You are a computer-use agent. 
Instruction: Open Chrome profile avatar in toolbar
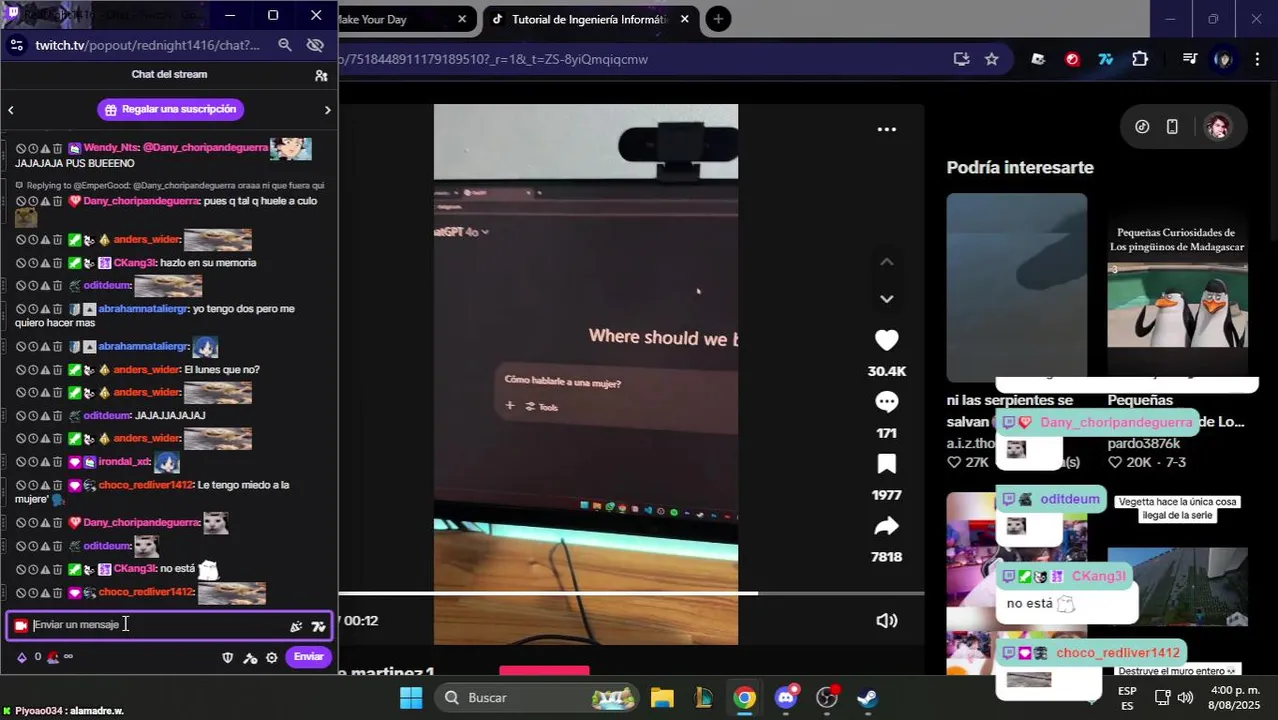(1222, 59)
